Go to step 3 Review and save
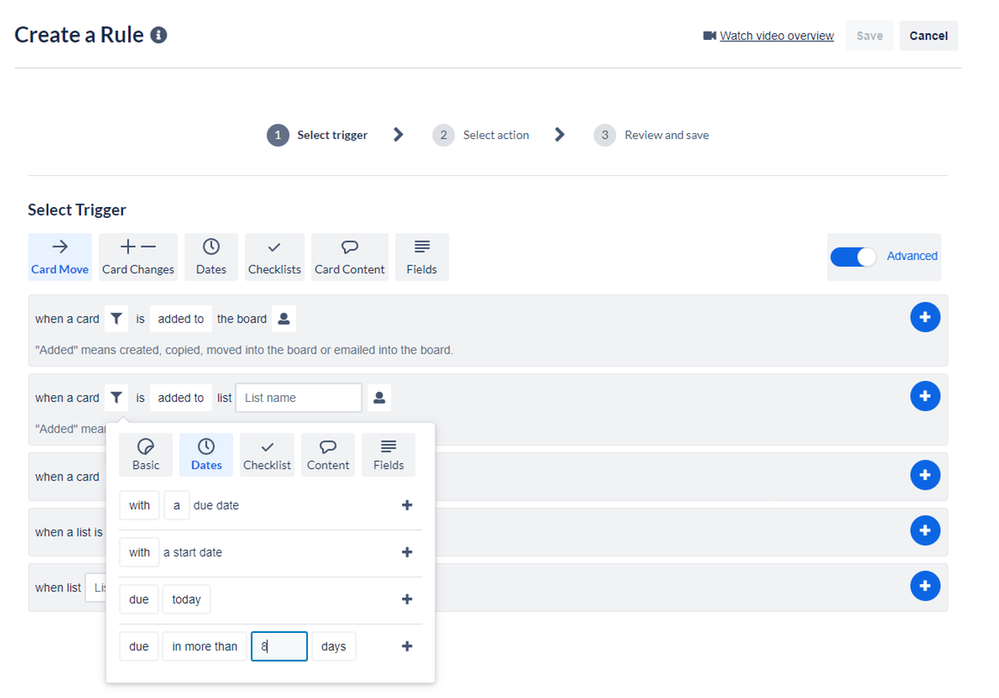 coord(651,135)
